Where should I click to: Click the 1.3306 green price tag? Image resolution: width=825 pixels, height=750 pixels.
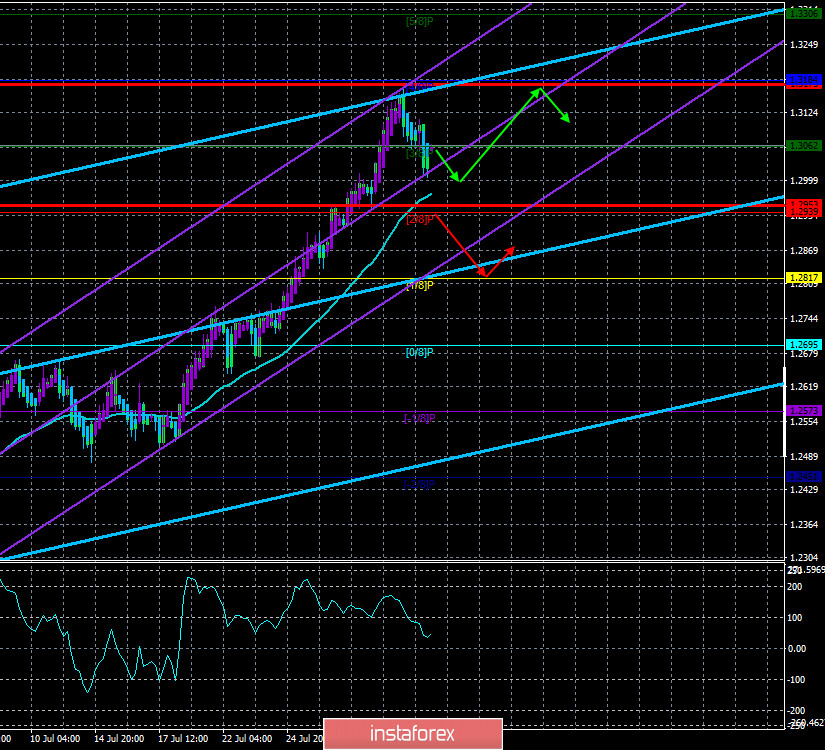point(804,12)
